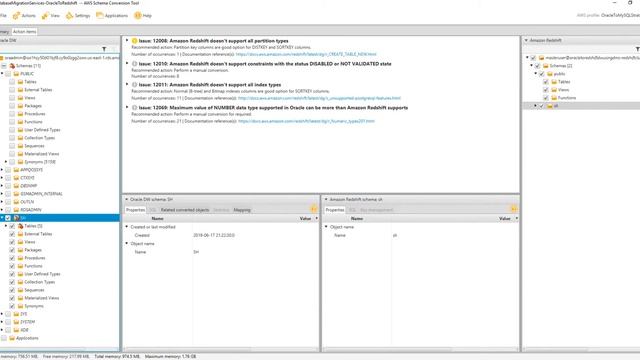The height and width of the screenshot is (360, 640).
Task: Open the Applications menu
Action: point(112,16)
